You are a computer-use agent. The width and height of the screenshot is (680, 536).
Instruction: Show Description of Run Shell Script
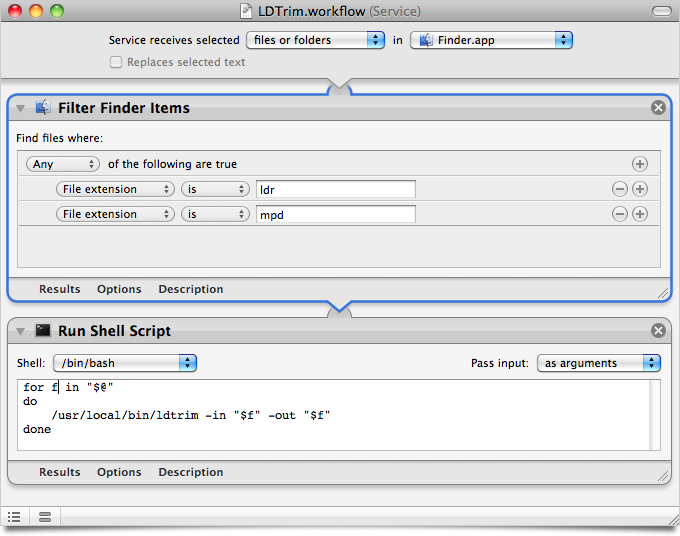coord(191,472)
